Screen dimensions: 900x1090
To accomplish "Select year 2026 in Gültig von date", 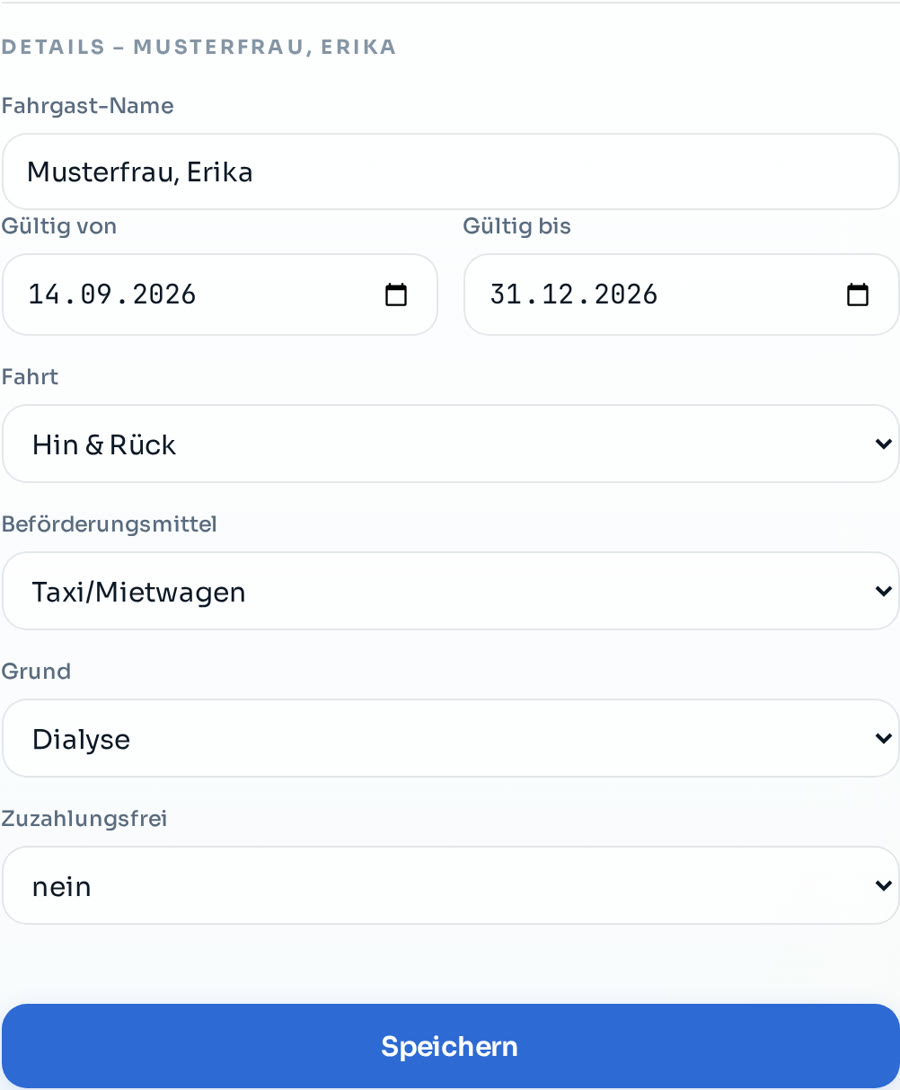I will [x=165, y=294].
